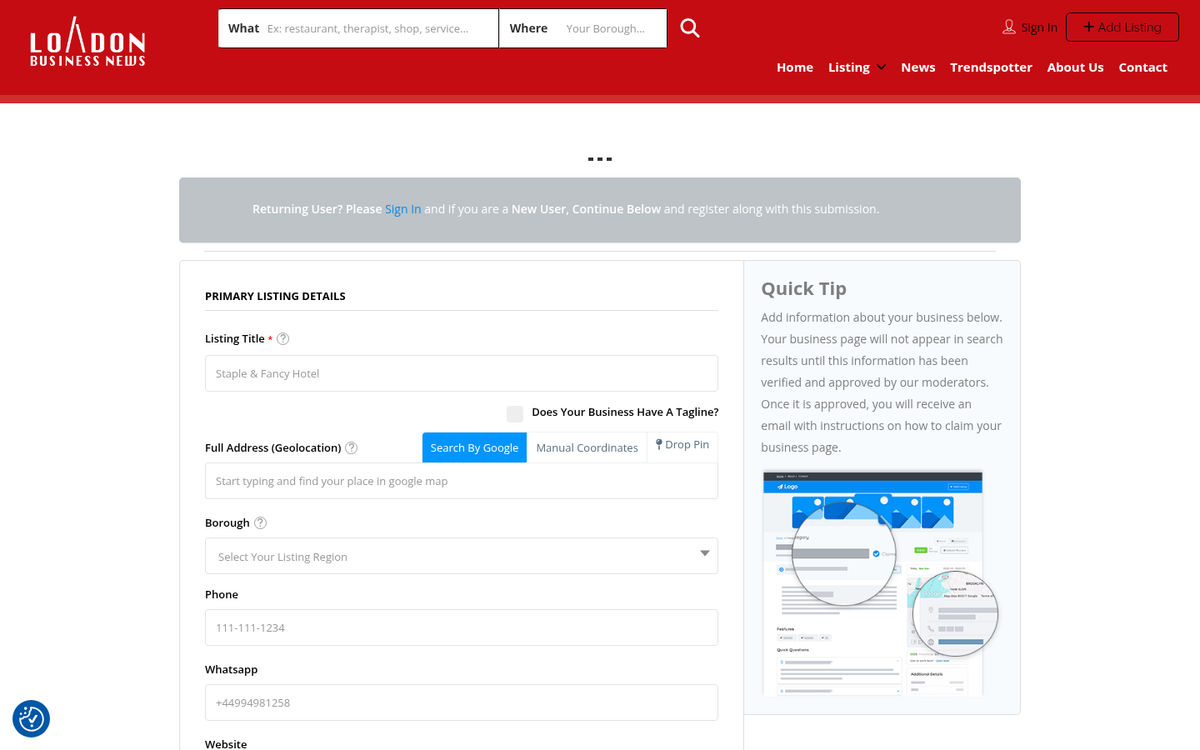Click the accessibility widget icon

31,718
